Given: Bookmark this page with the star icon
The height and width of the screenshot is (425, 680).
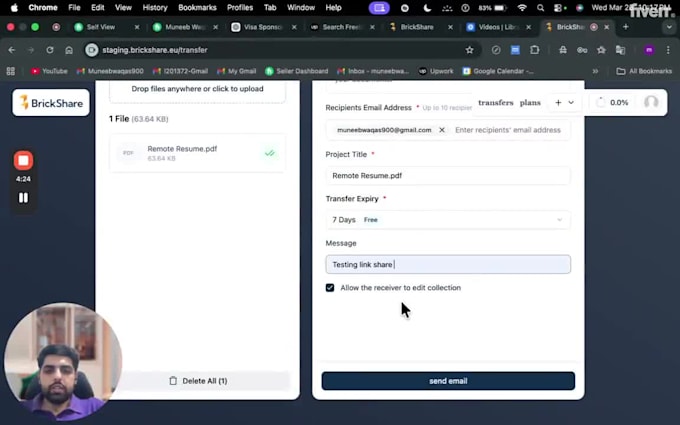Looking at the screenshot, I should [x=469, y=50].
